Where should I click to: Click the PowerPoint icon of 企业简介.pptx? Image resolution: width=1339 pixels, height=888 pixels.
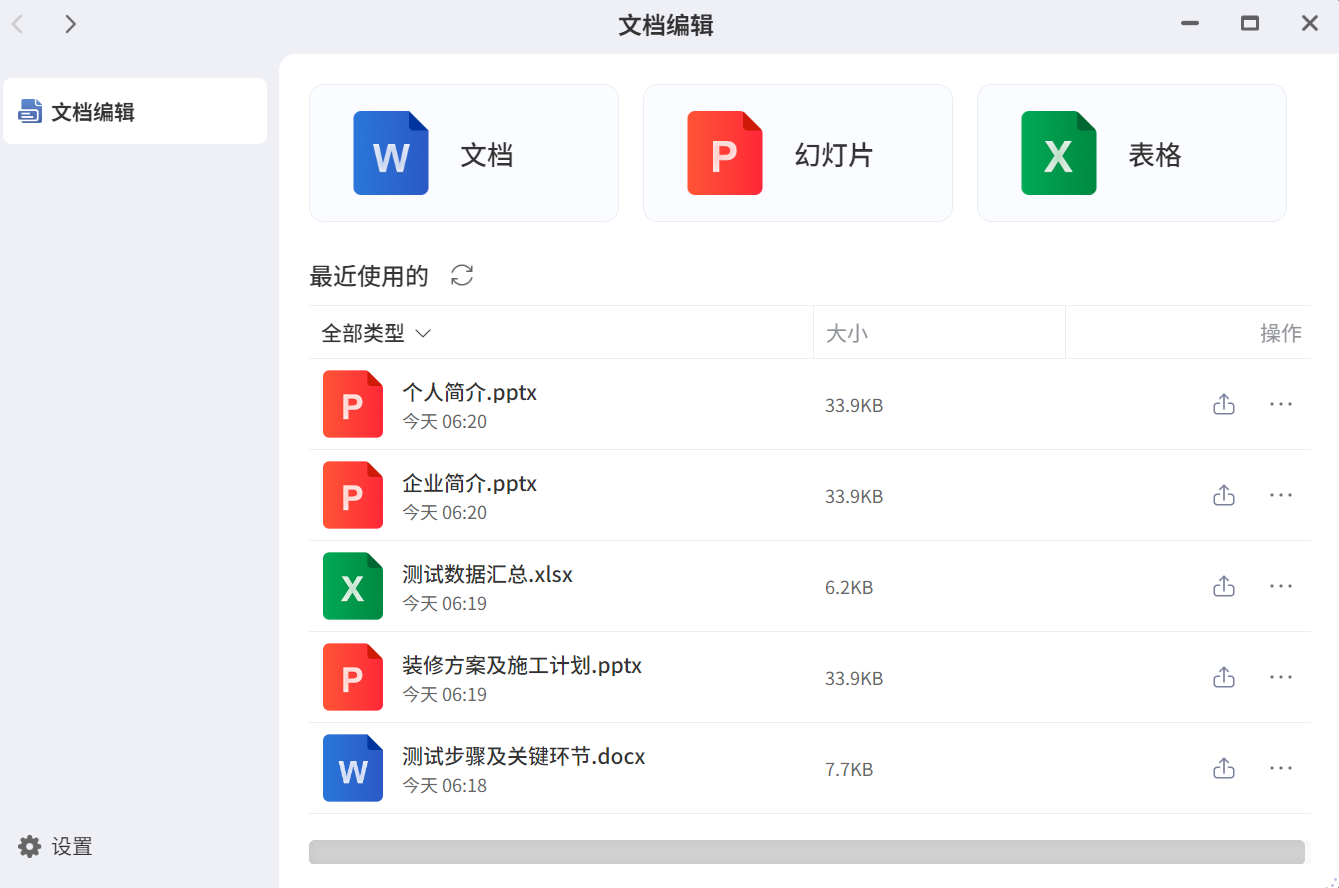353,495
